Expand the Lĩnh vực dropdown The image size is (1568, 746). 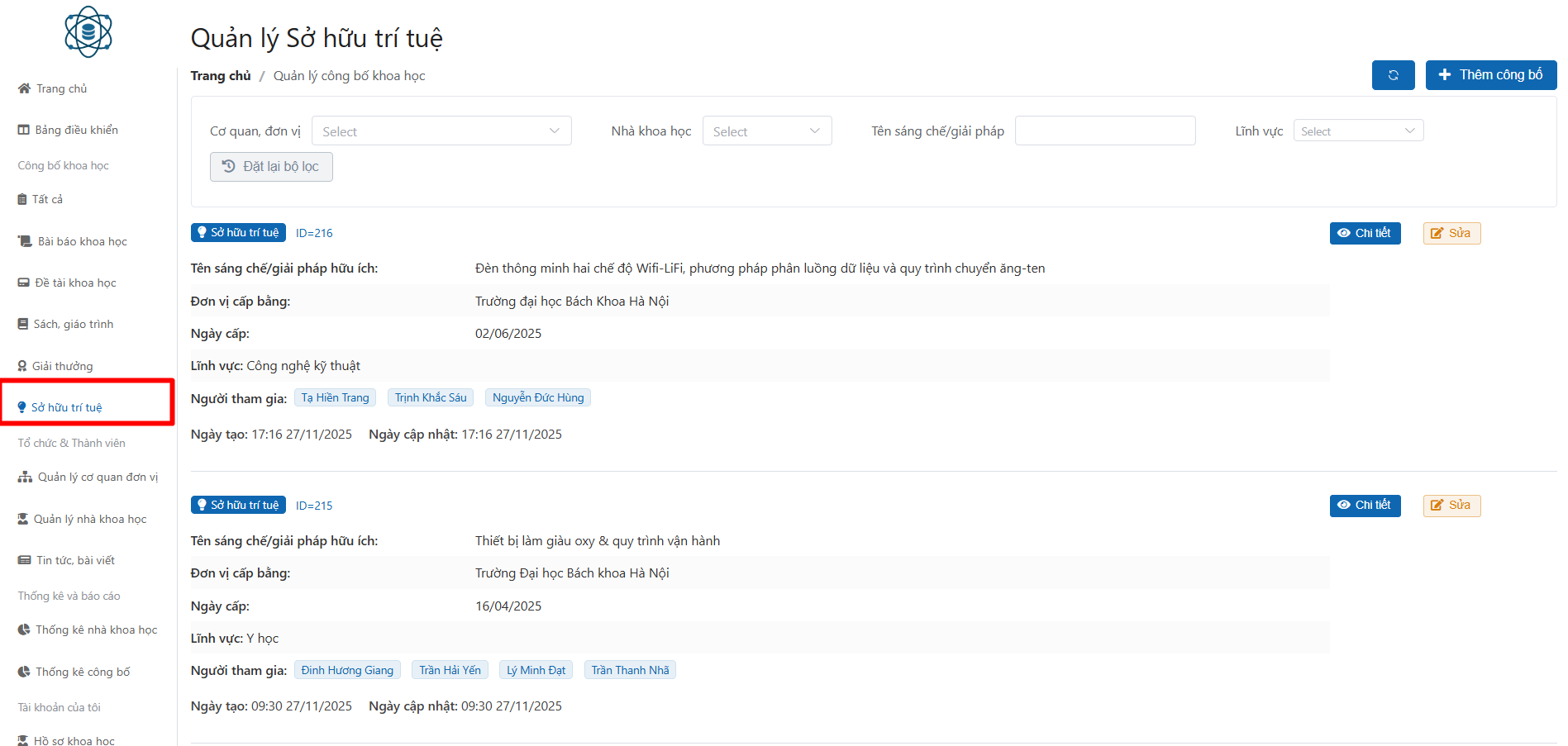pos(1357,131)
